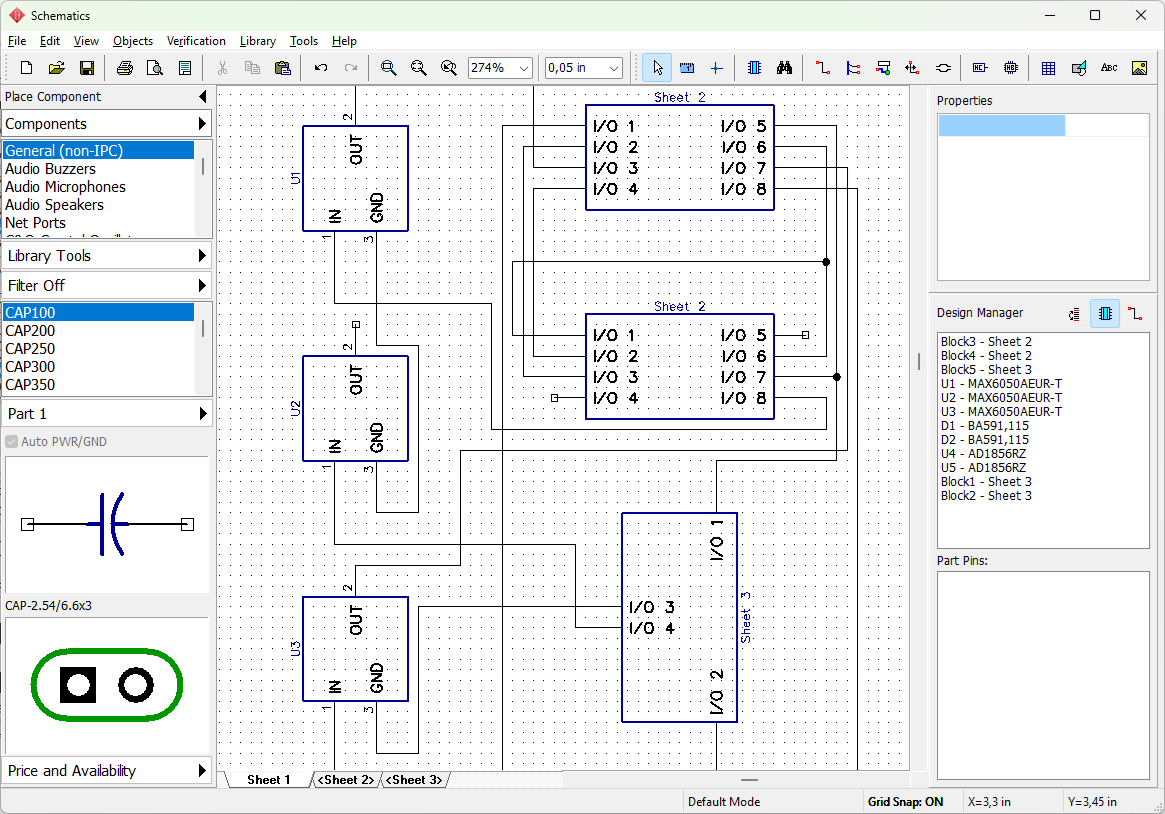This screenshot has height=814, width=1165.
Task: Open print preview
Action: (155, 68)
